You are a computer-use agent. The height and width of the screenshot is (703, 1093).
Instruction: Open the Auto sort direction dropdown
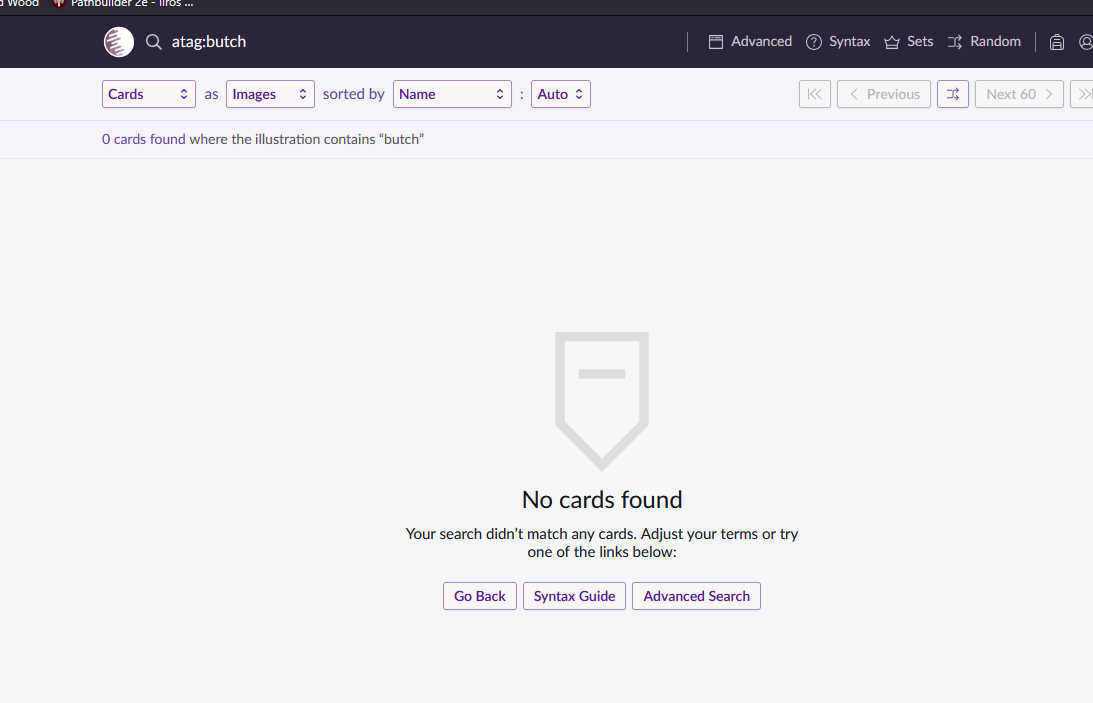pos(560,94)
